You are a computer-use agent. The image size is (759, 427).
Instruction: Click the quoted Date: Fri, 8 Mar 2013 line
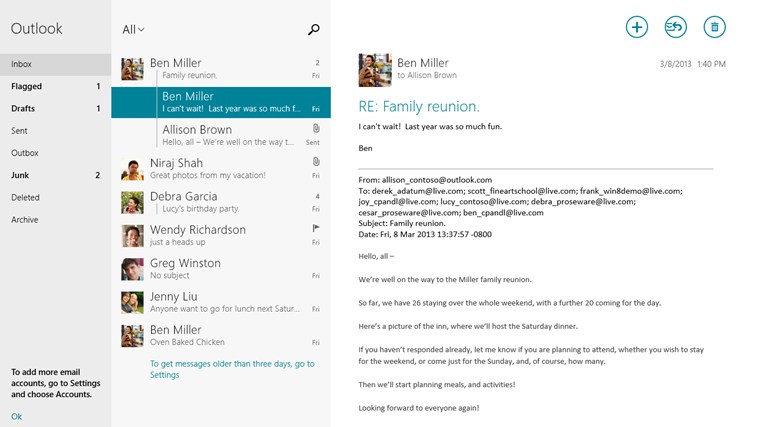(425, 234)
